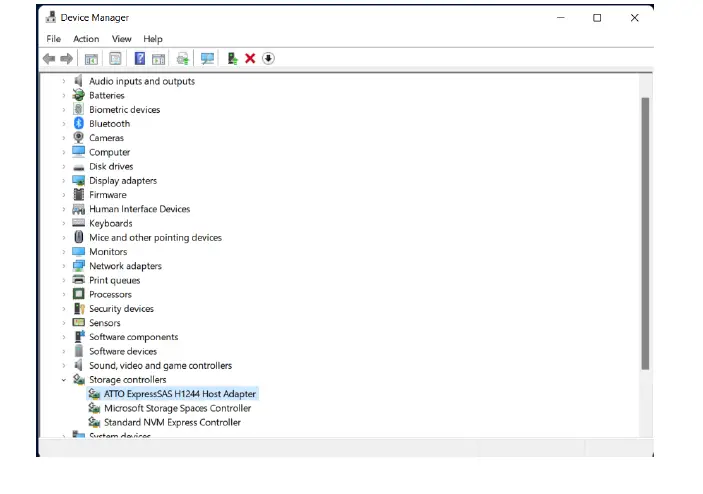Click the Cameras webcam icon
The image size is (703, 494).
tap(79, 138)
